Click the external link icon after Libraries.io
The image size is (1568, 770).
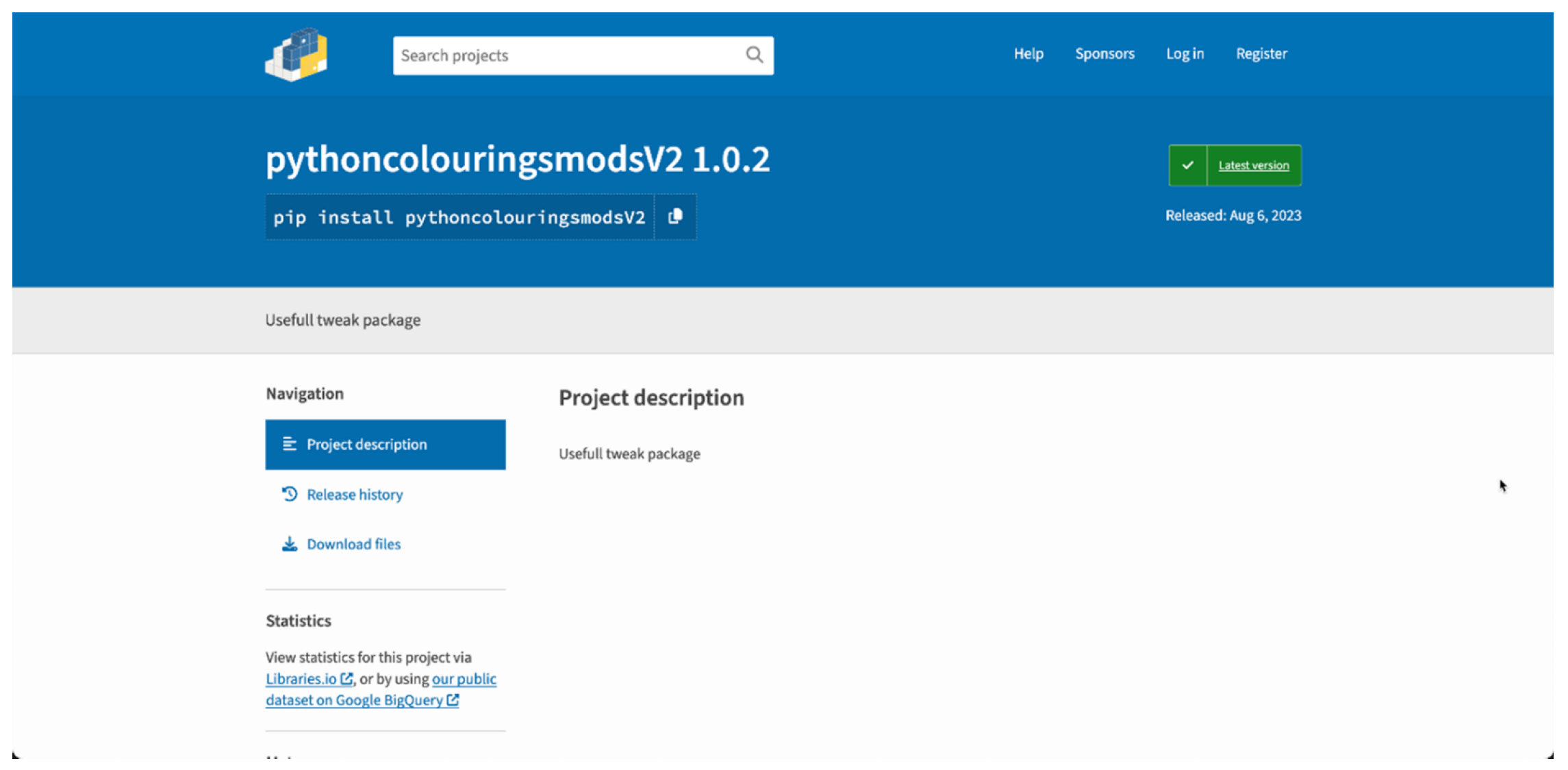pyautogui.click(x=346, y=679)
